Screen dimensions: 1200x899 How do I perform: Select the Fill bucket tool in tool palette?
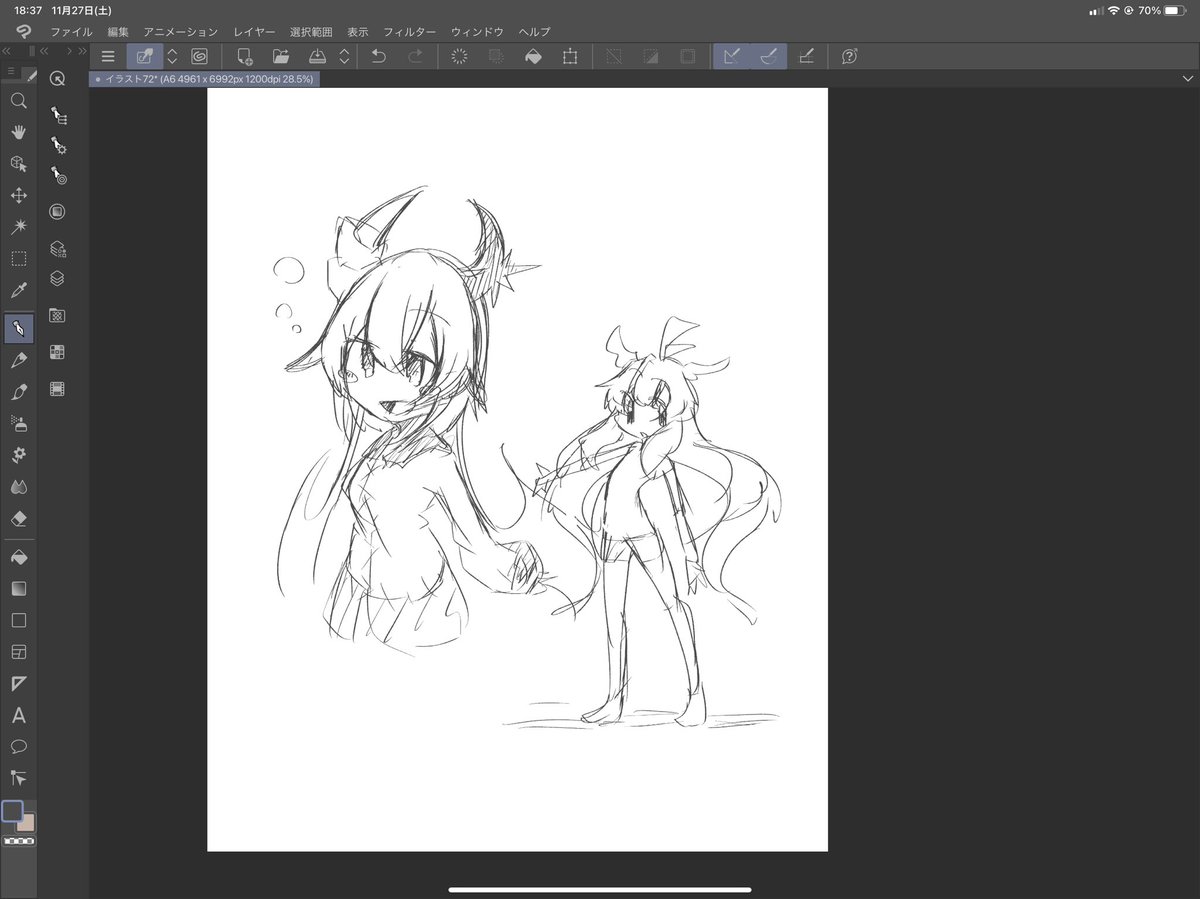[18, 557]
